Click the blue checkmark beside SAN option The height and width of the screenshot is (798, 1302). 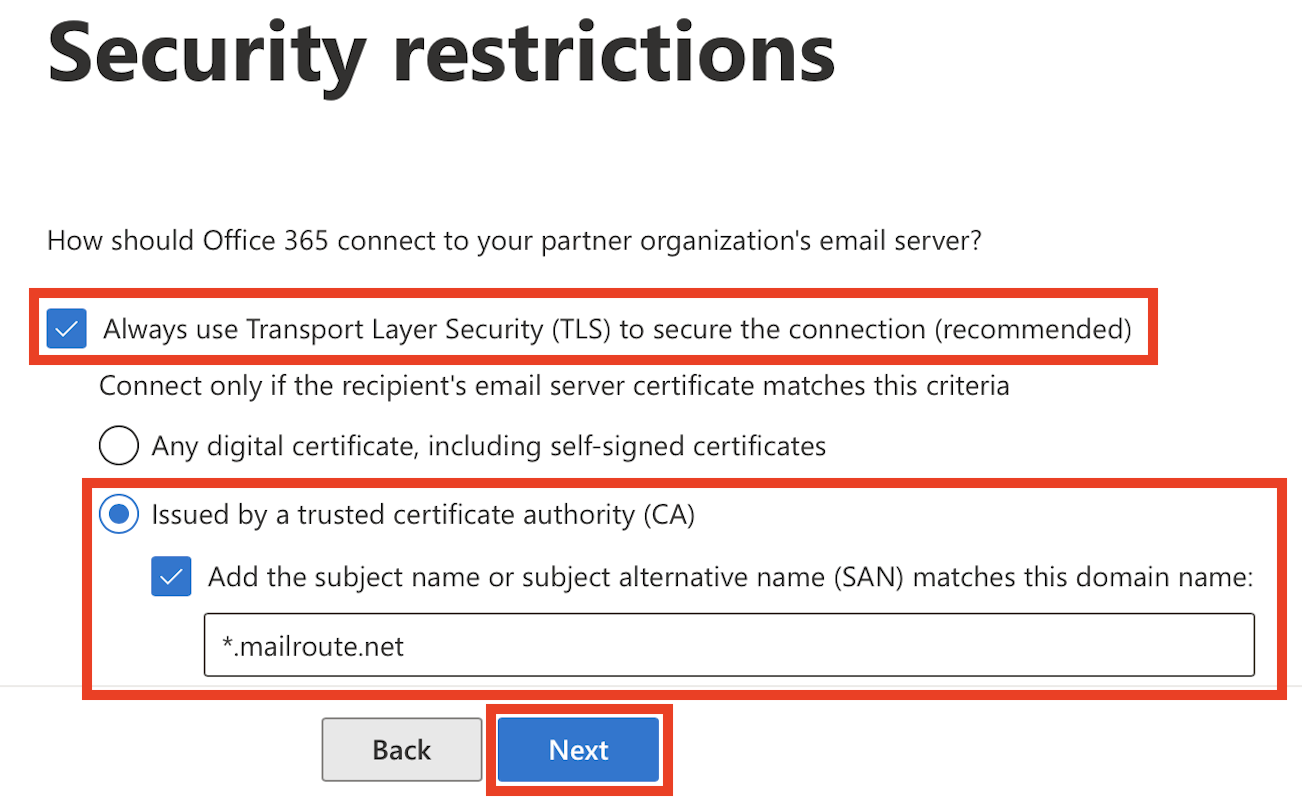171,577
